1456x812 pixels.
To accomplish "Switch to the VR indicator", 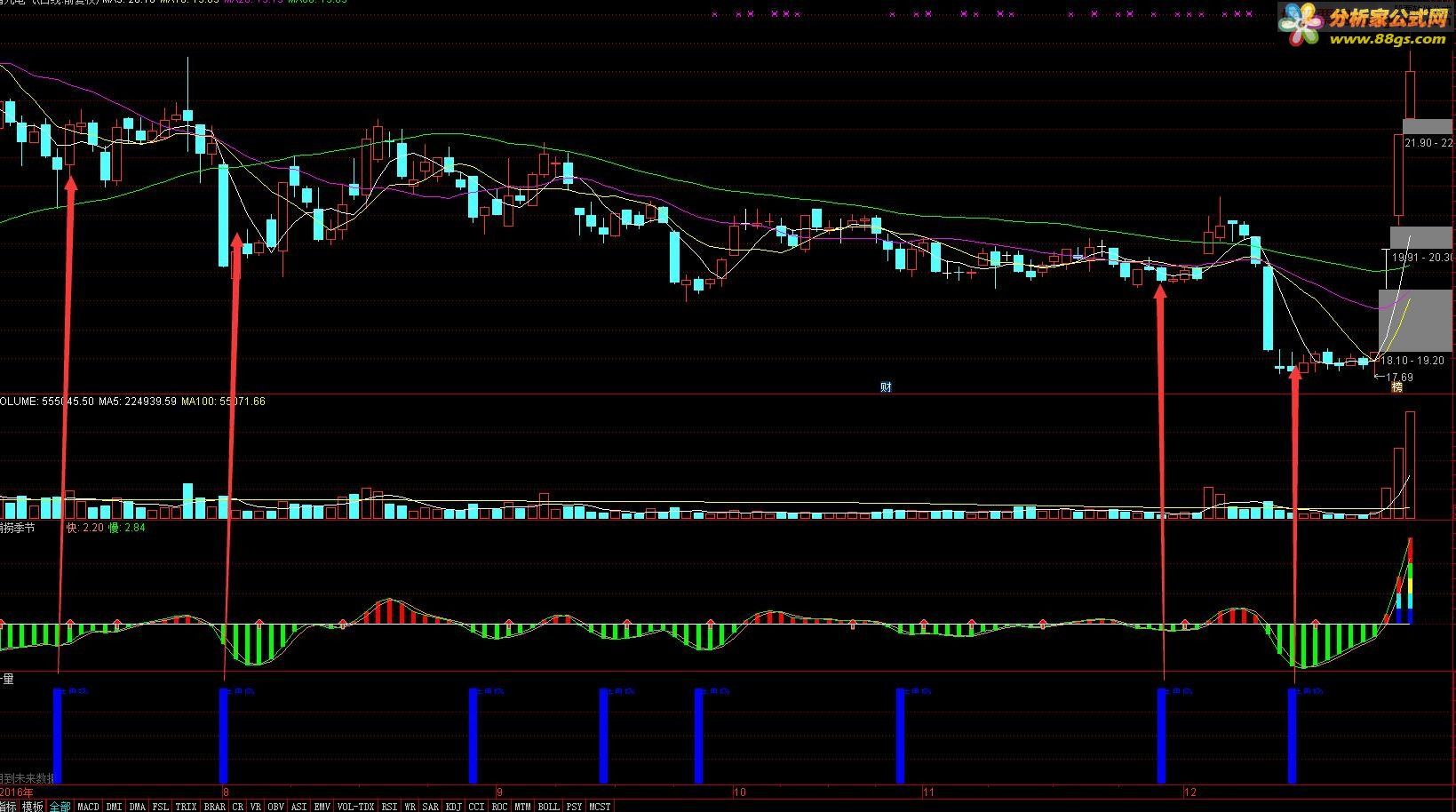I will point(255,807).
